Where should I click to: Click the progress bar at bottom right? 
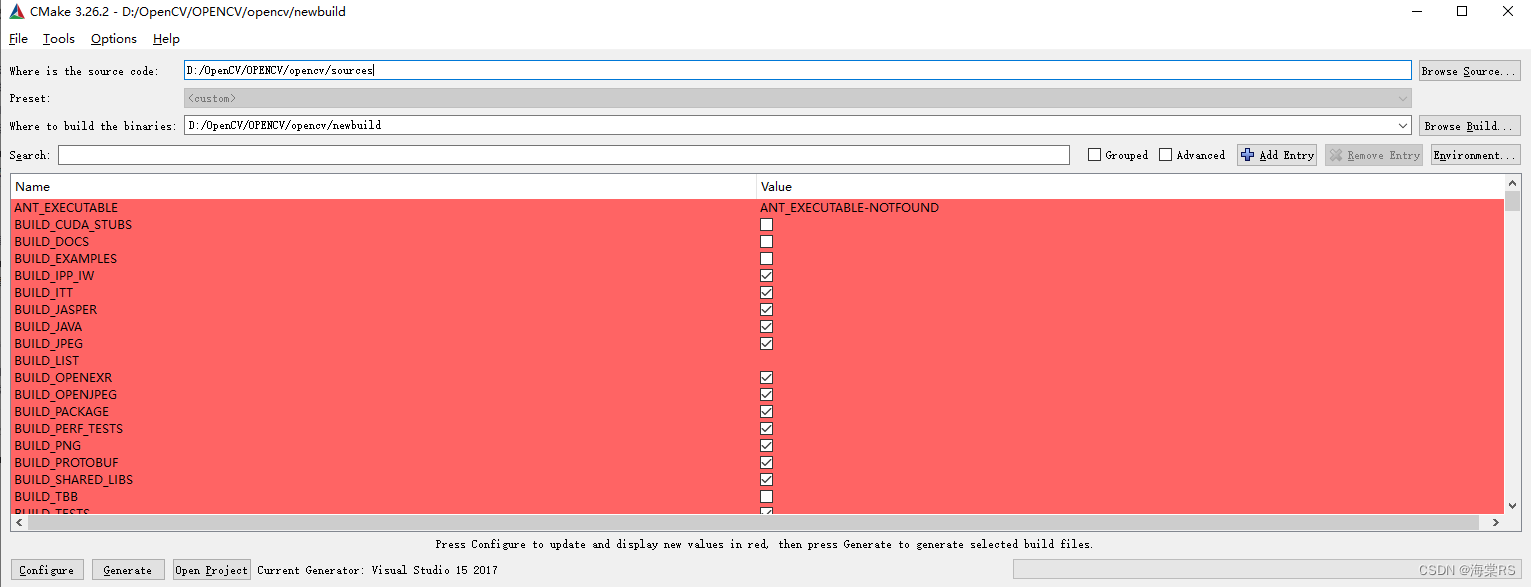[x=1267, y=570]
